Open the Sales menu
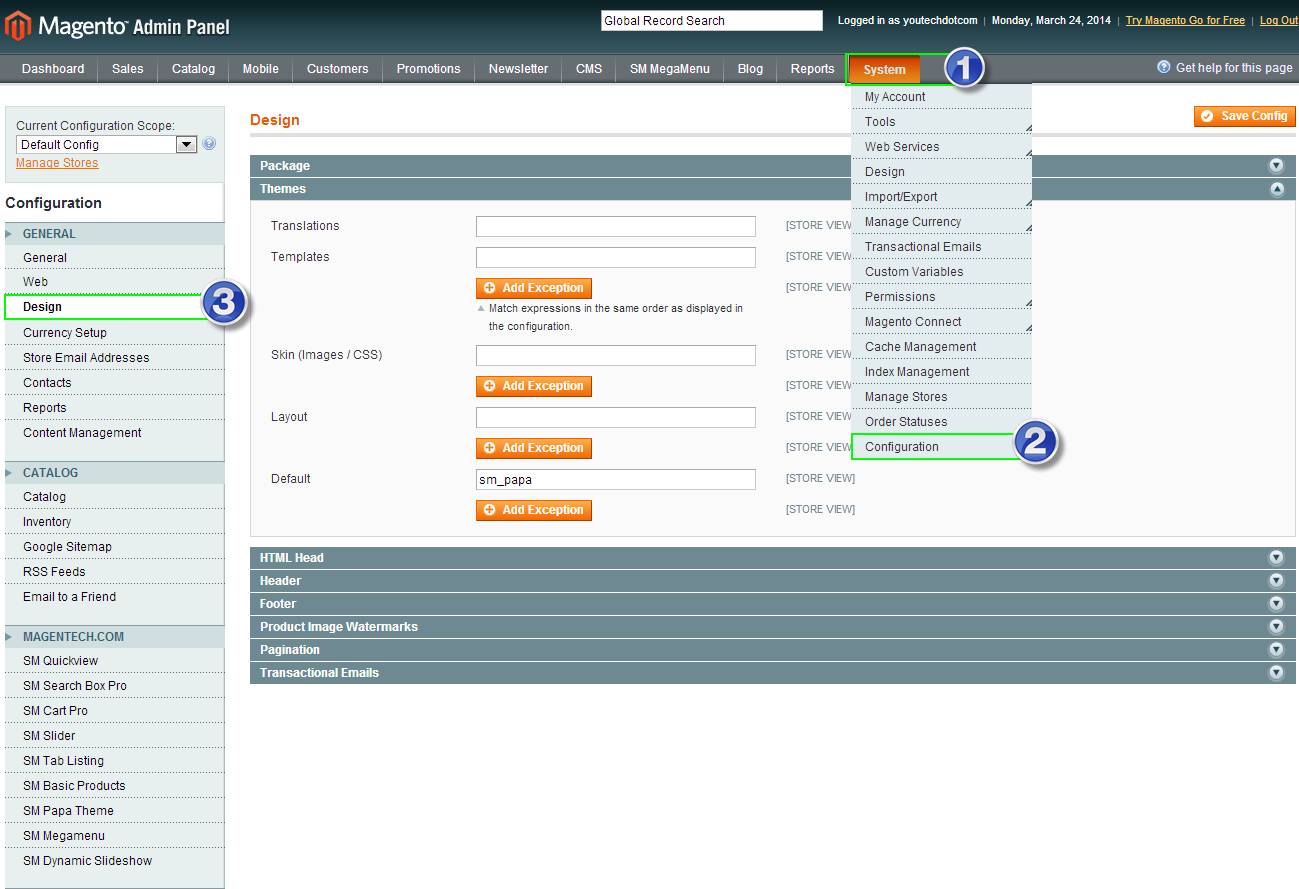The width and height of the screenshot is (1299, 889). coord(128,69)
